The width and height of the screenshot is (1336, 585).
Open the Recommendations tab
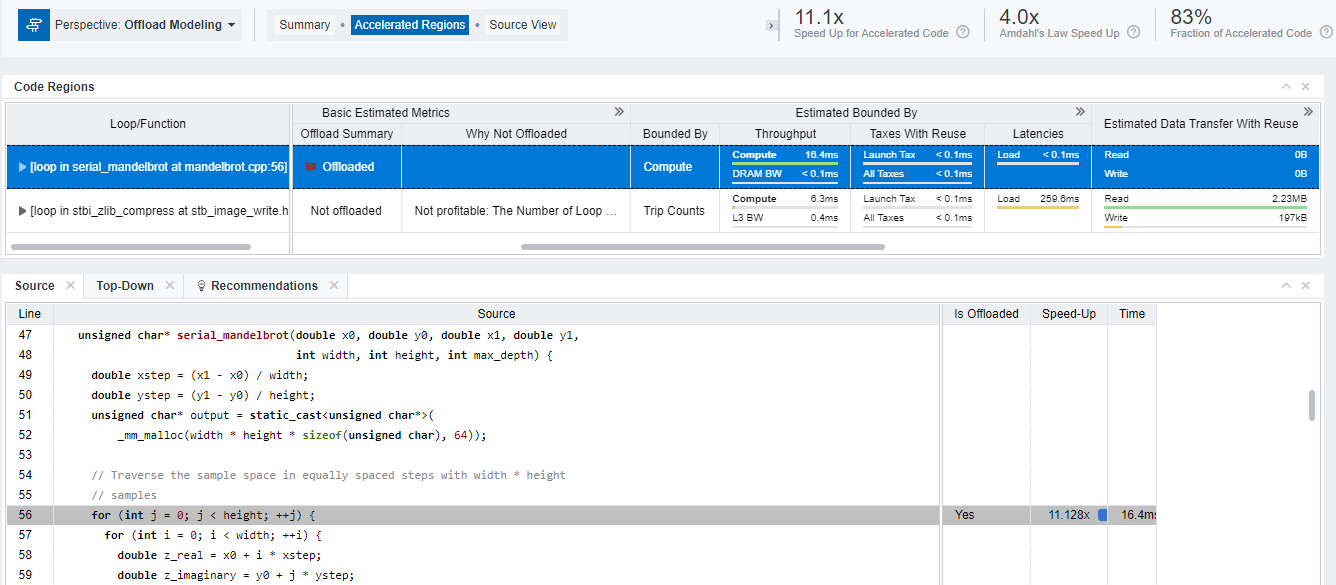(x=263, y=286)
